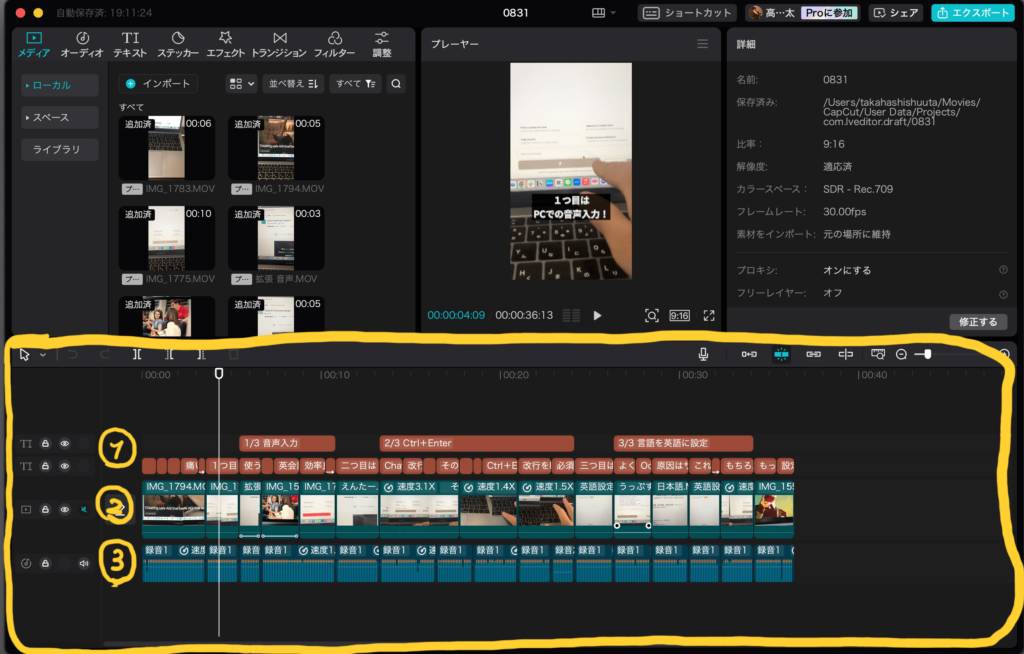The image size is (1024, 654).
Task: Click the timeline zoom slider handle
Action: pos(928,354)
